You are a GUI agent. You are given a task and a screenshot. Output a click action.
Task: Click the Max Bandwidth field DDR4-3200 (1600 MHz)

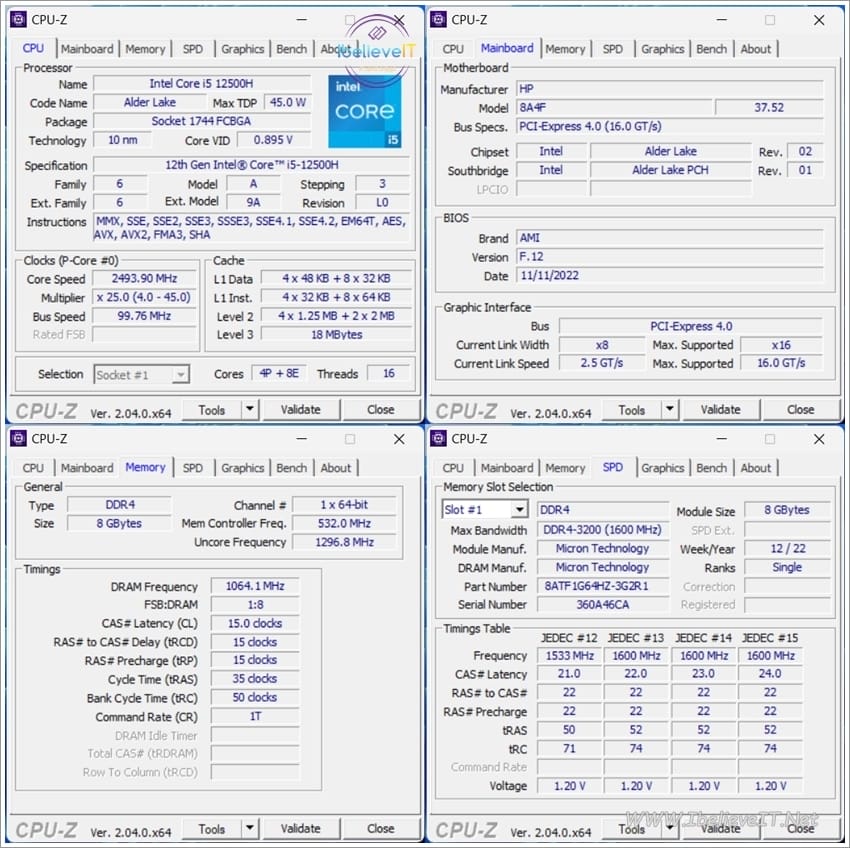[x=603, y=530]
